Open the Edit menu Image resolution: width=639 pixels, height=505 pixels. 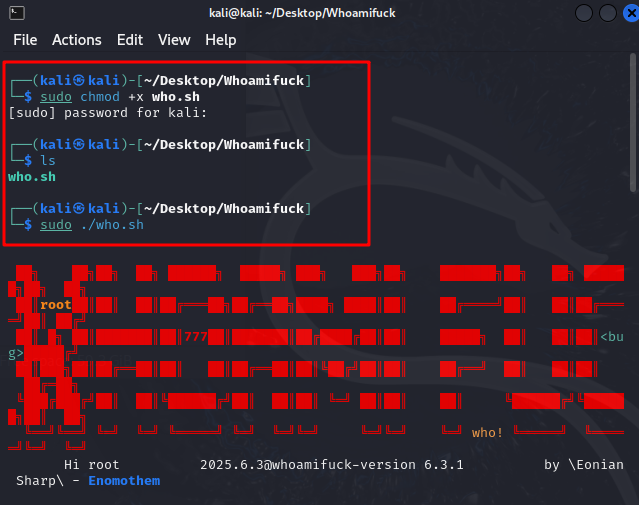130,40
